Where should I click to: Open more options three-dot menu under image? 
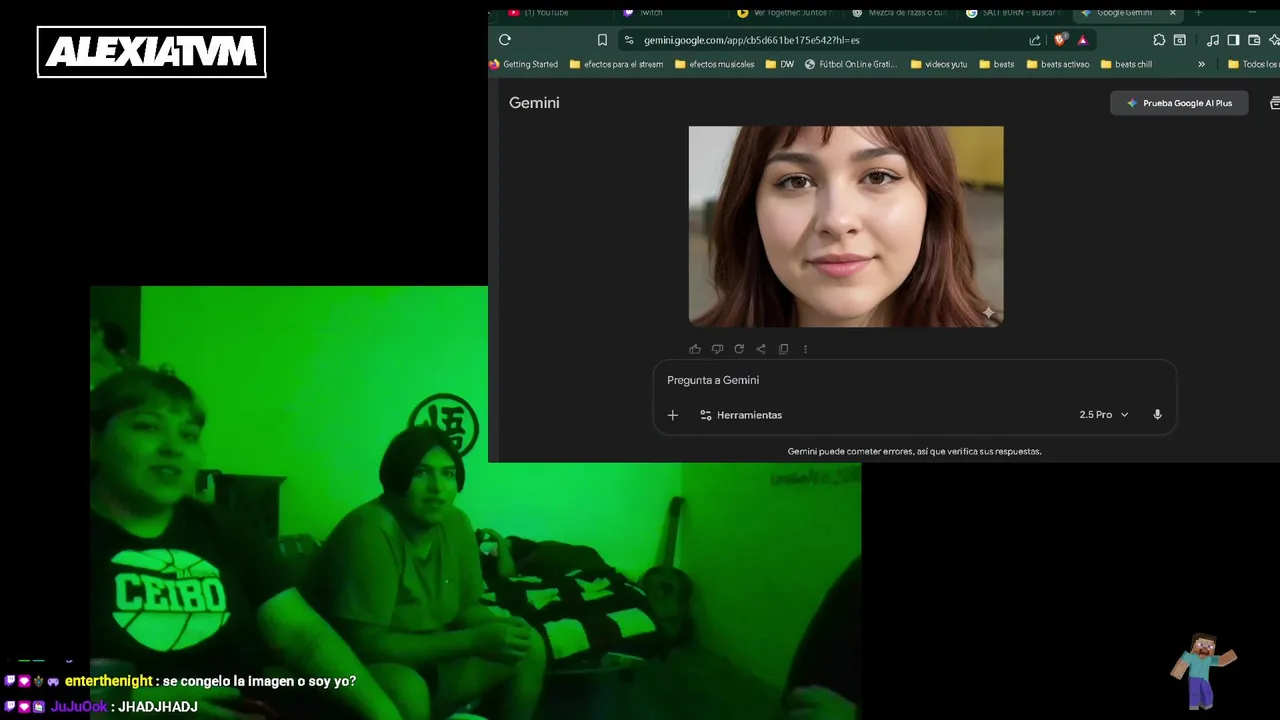click(805, 349)
